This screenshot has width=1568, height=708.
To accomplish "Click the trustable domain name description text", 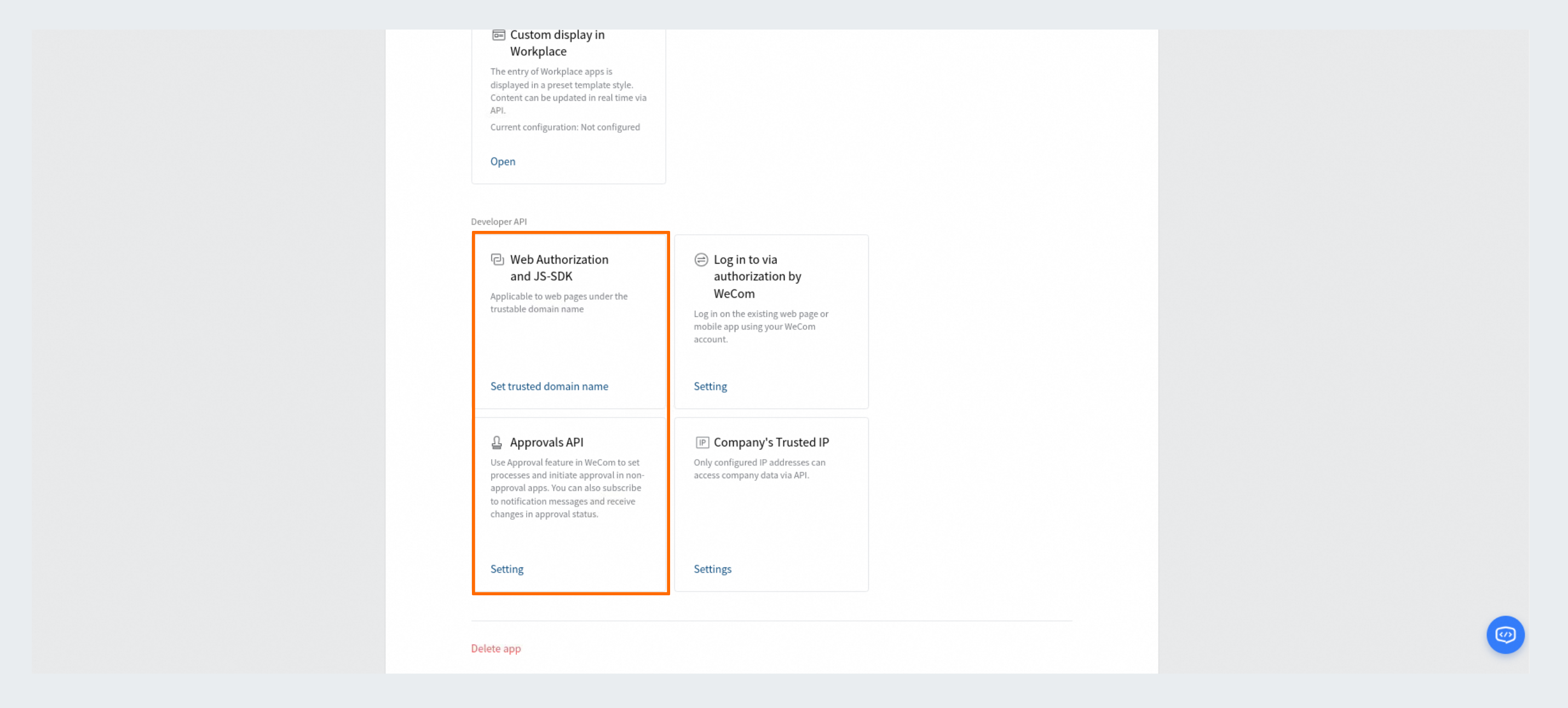I will pos(559,303).
